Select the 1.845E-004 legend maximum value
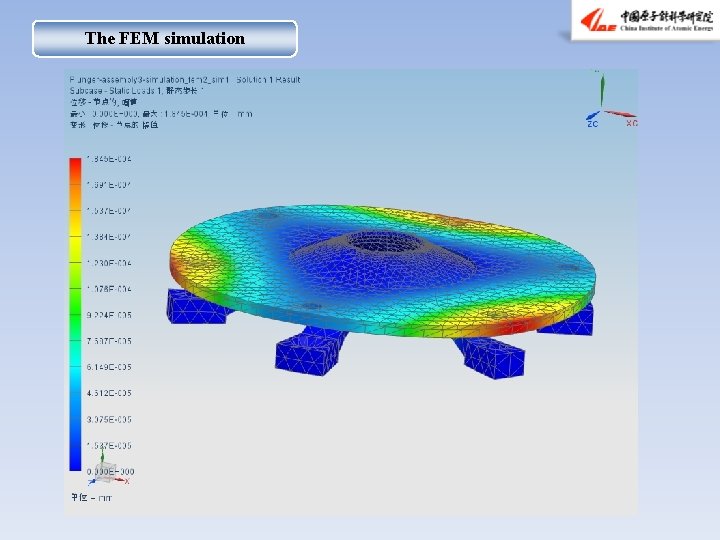Screen dimensions: 720x540 [109, 159]
